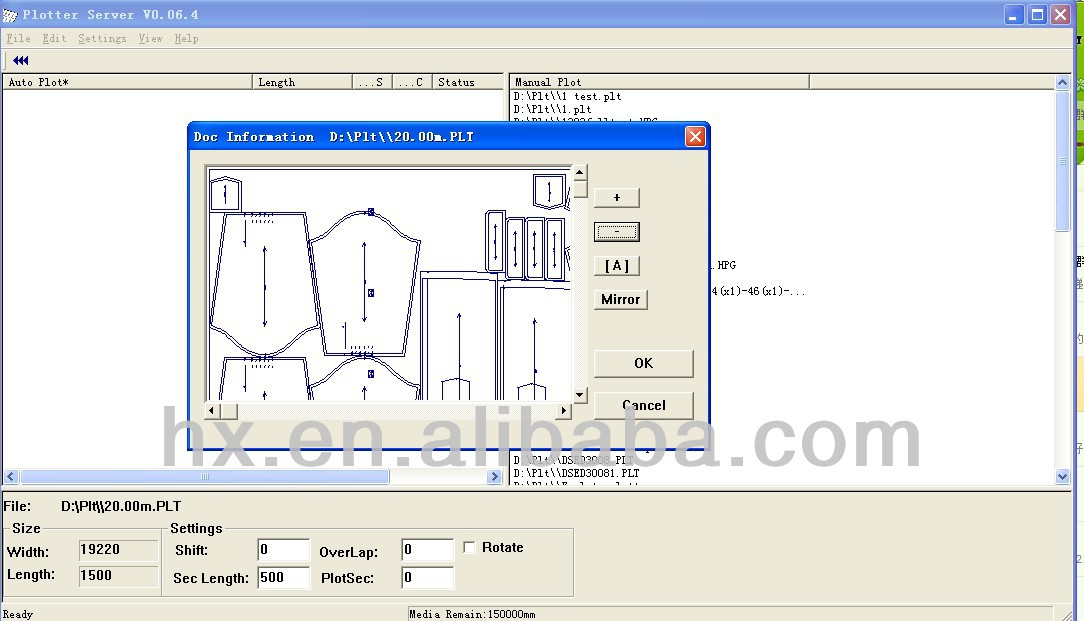Open the Help menu

coord(186,39)
